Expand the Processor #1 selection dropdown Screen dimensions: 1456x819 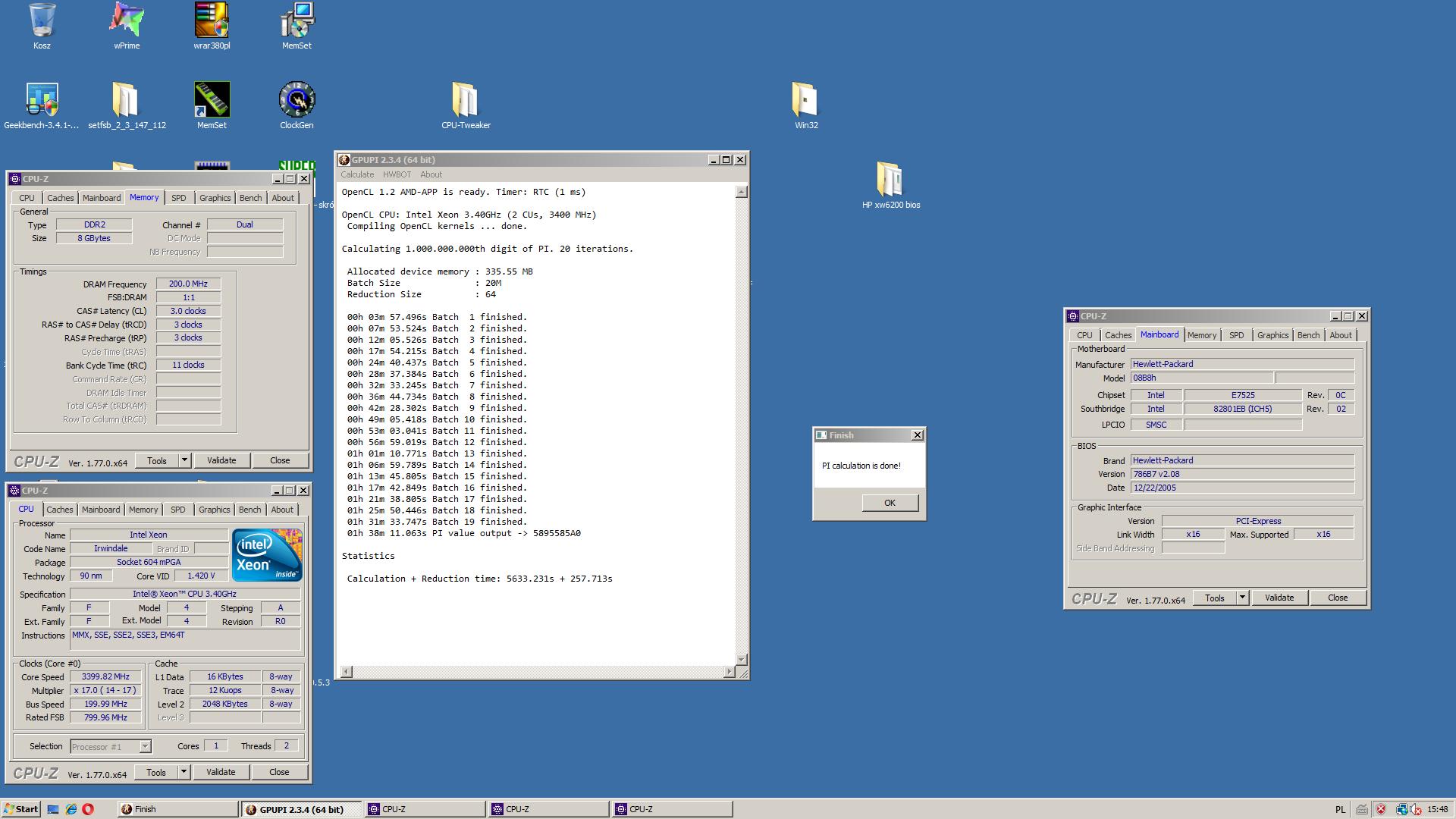[x=145, y=747]
